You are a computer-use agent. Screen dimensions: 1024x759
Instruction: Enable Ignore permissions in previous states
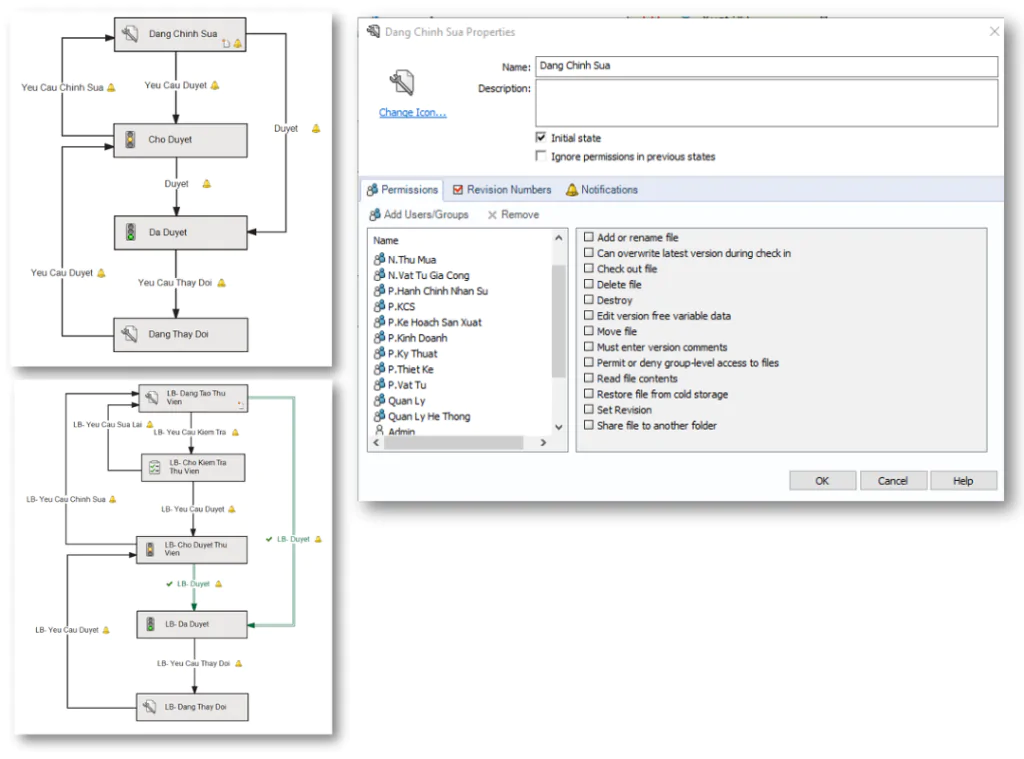coord(541,156)
